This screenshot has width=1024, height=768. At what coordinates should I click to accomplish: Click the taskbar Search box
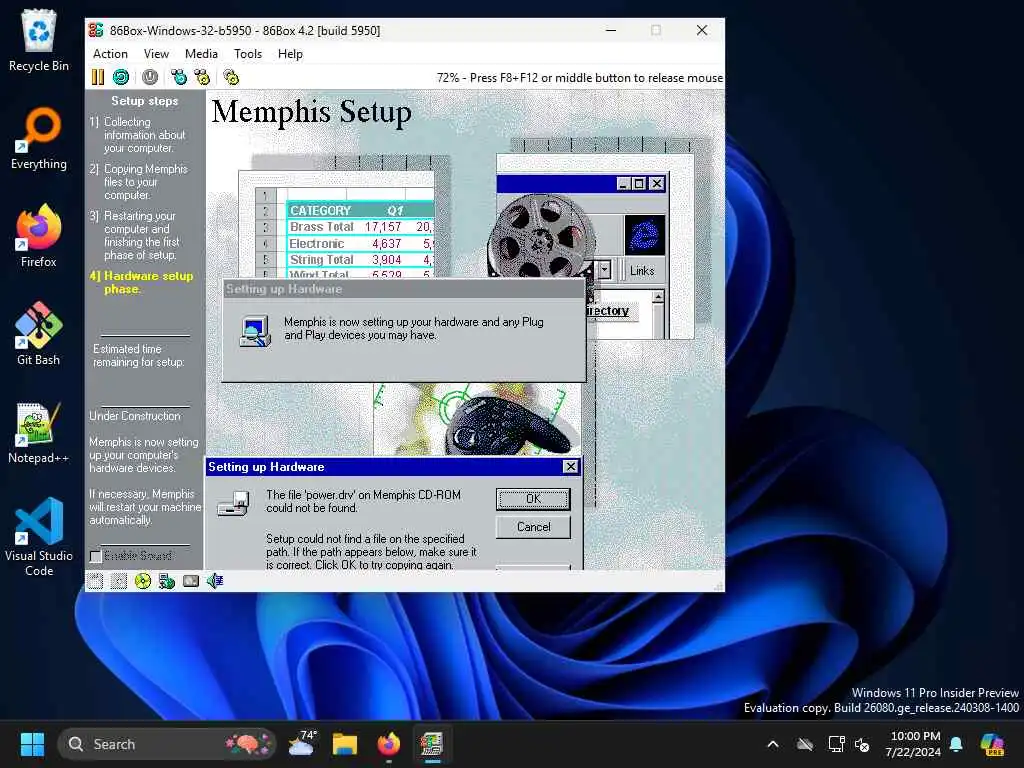coord(167,744)
